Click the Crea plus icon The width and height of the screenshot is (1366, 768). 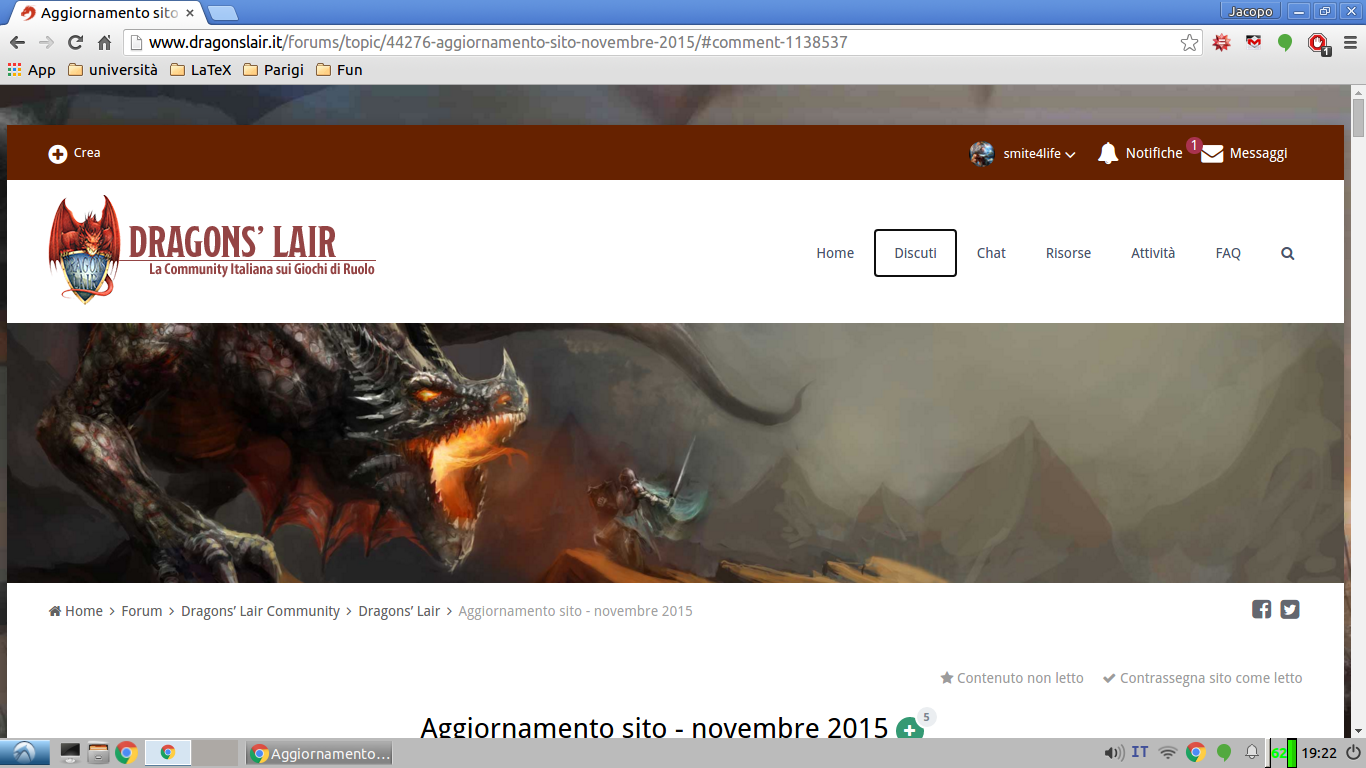coord(58,154)
